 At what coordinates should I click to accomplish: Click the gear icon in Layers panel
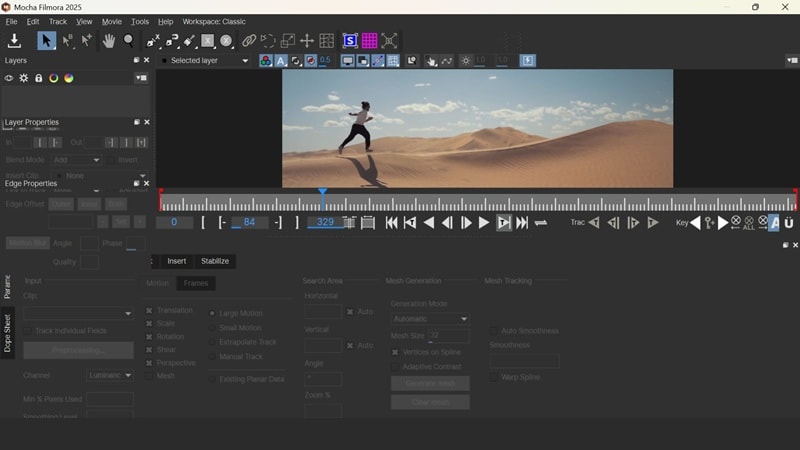(23, 78)
